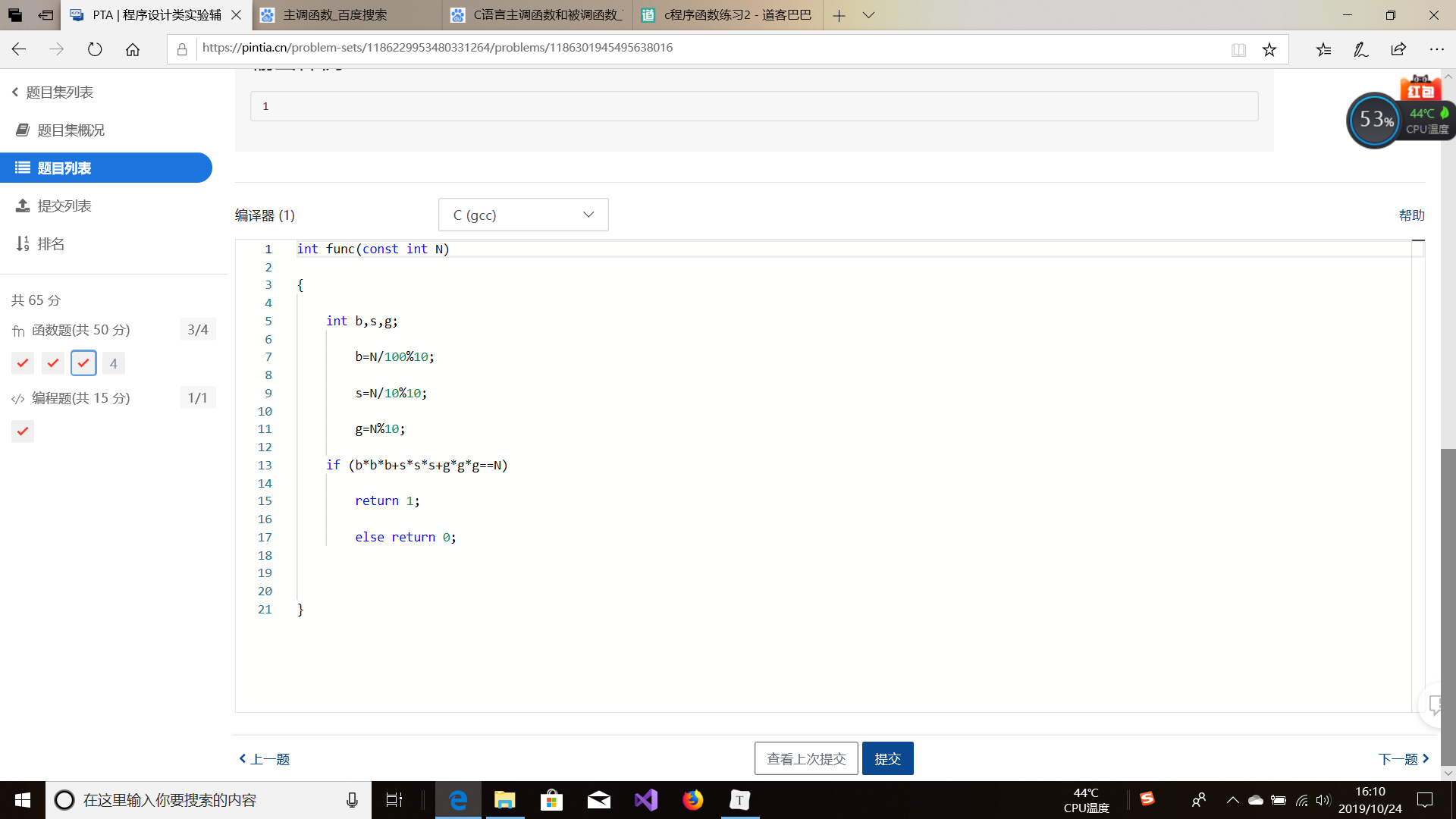
Task: Open the C (gcc) compiler dropdown
Action: point(523,215)
